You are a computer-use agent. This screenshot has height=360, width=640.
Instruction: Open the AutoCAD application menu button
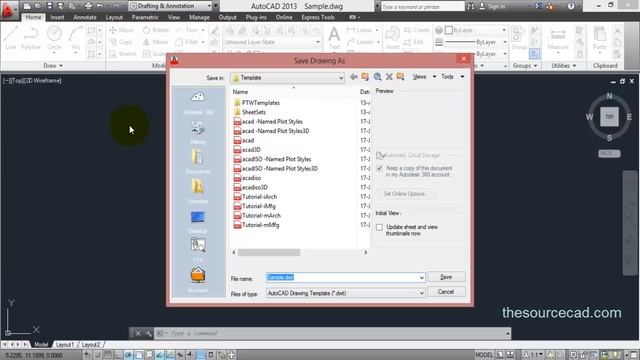click(8, 10)
